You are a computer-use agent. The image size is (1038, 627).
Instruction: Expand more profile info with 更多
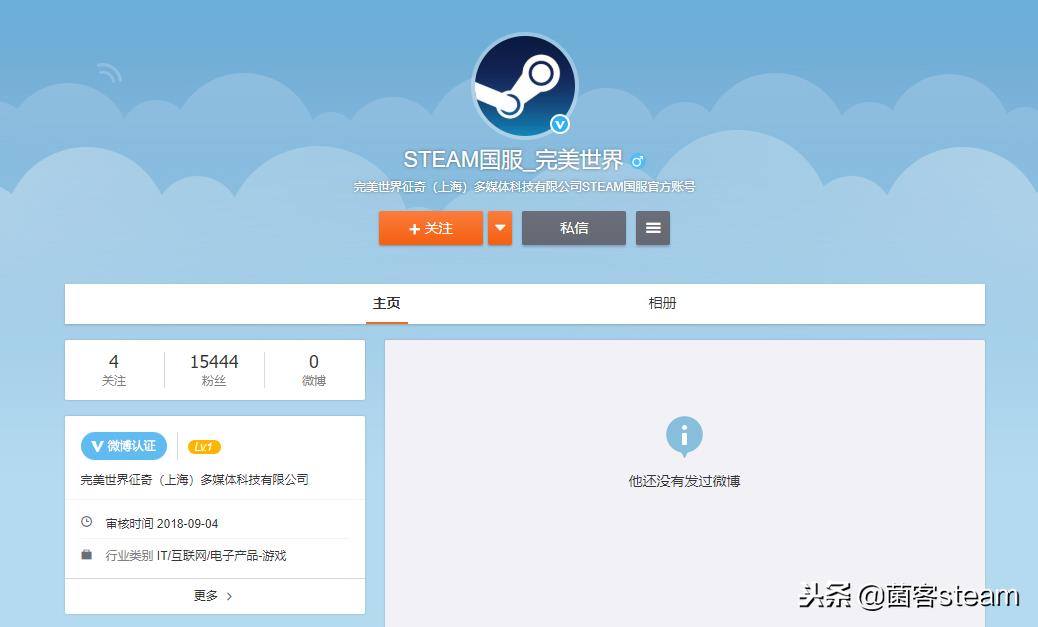(213, 596)
